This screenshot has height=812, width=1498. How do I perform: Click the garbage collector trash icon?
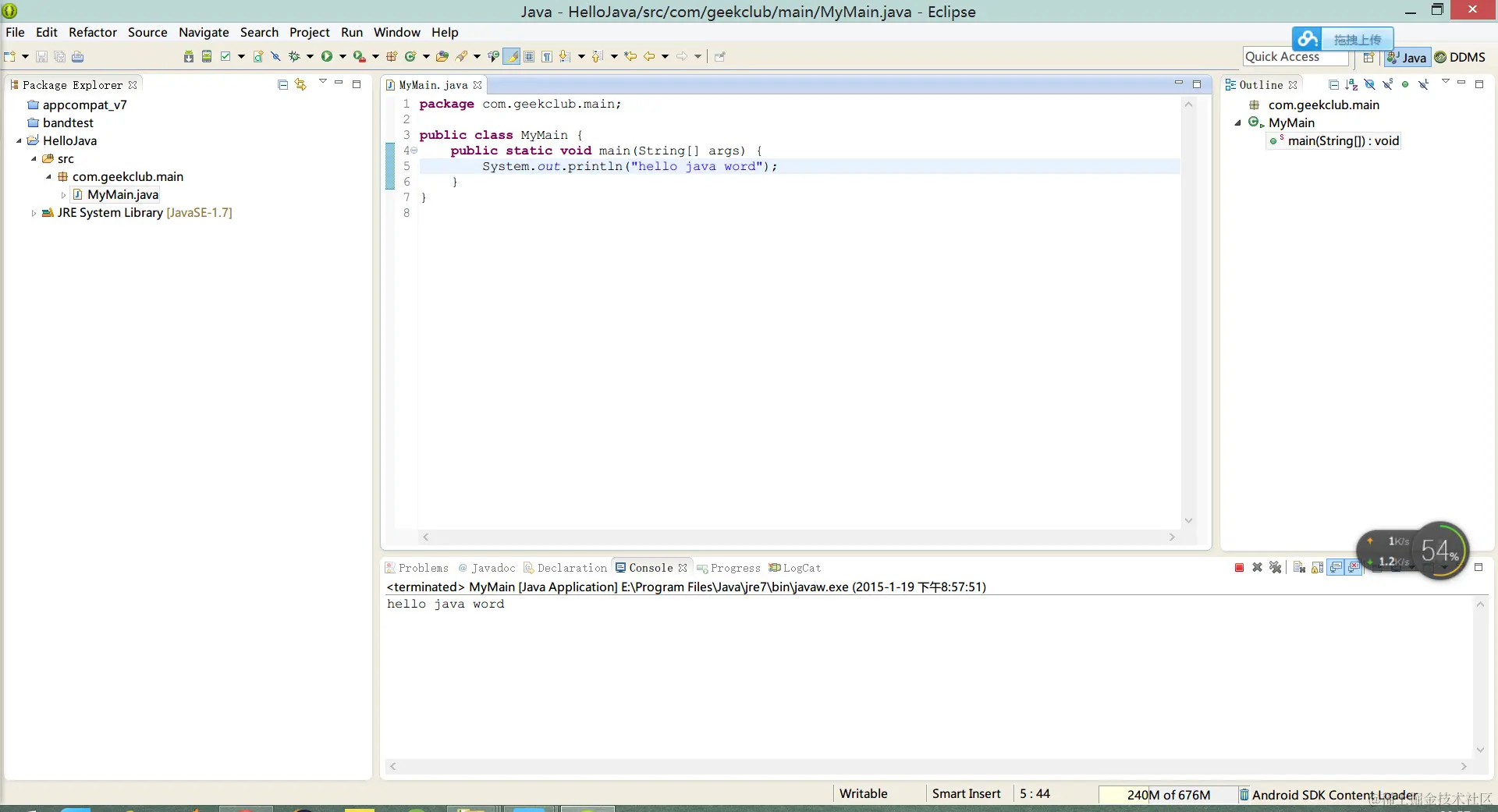[1244, 795]
